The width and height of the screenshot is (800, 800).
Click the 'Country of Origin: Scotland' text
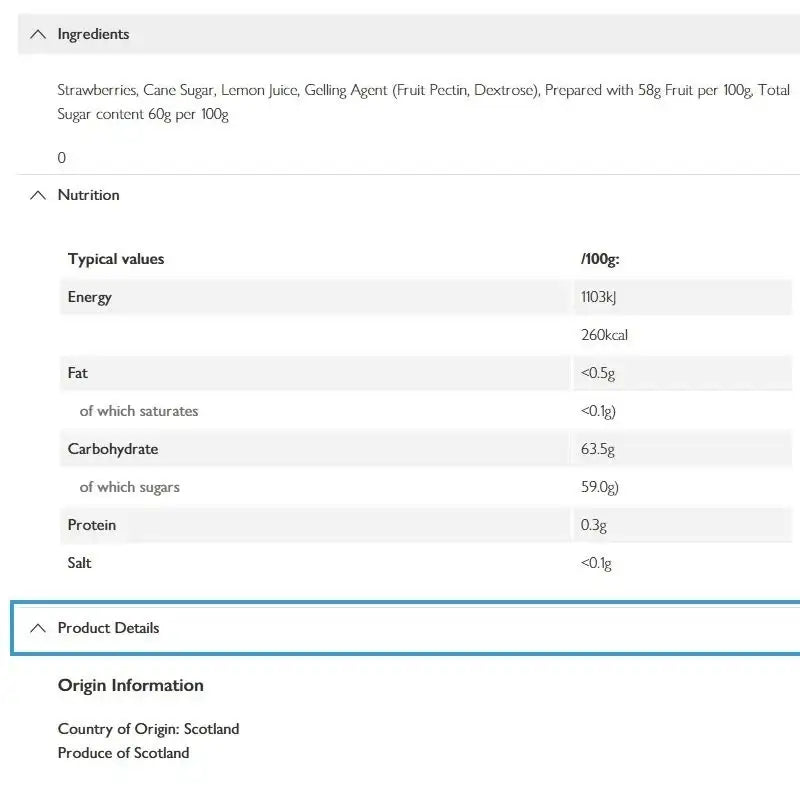[x=149, y=729]
